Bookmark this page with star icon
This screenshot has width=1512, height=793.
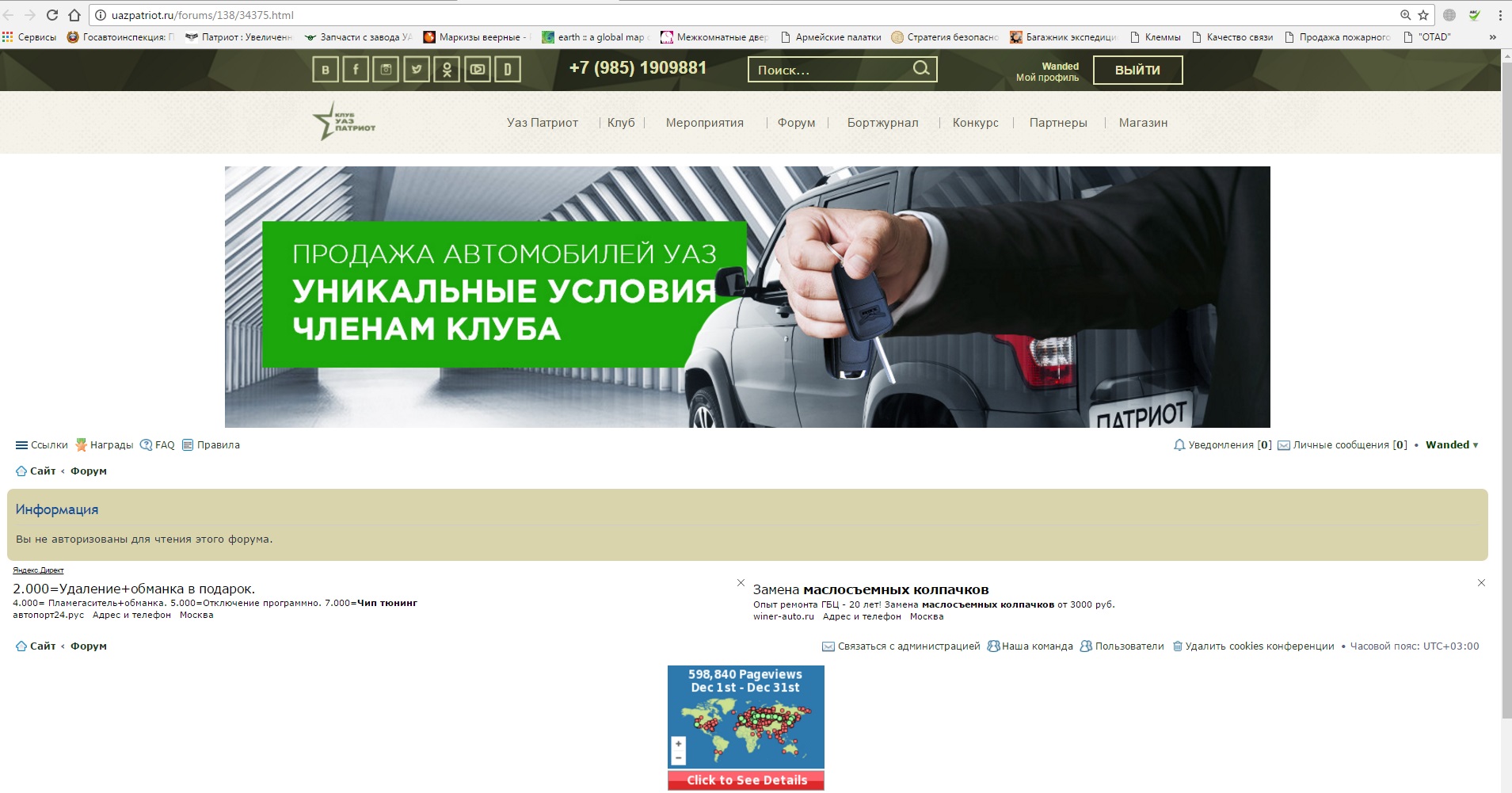point(1423,15)
